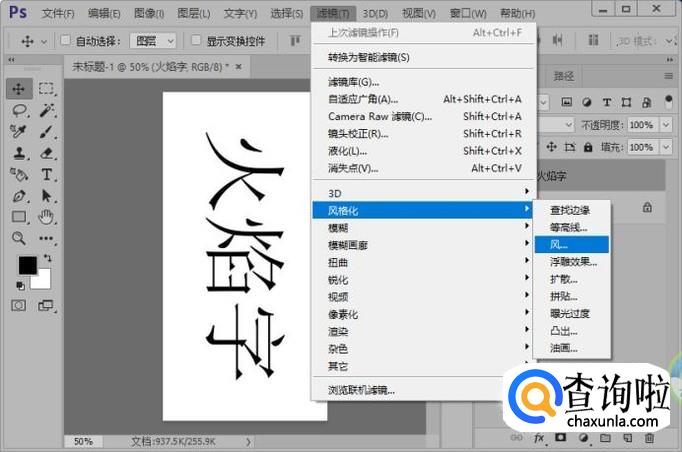Open 滤镜库(G)... from the filter menu
Image resolution: width=682 pixels, height=452 pixels.
click(x=423, y=82)
